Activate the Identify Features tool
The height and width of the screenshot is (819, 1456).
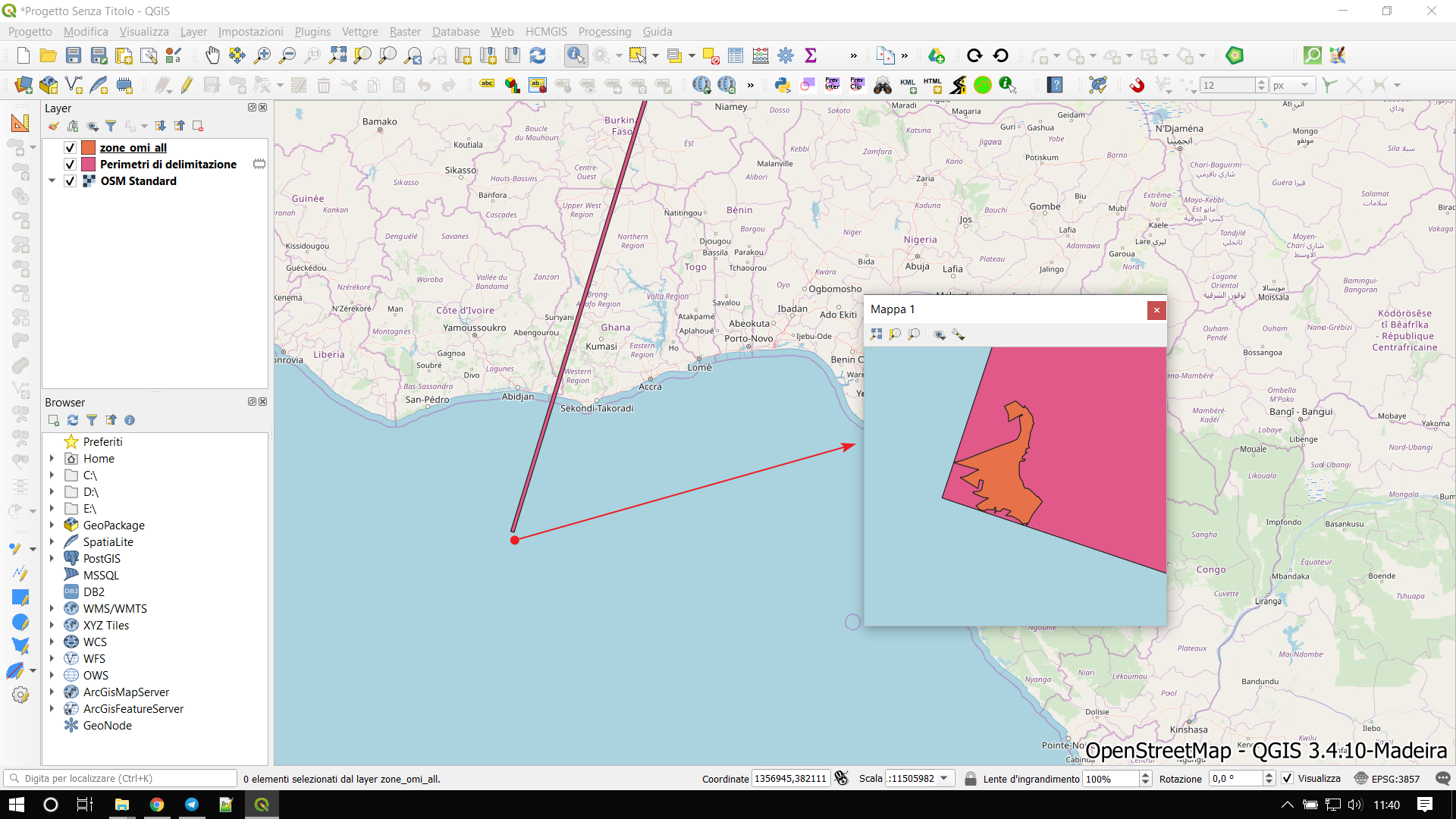576,55
